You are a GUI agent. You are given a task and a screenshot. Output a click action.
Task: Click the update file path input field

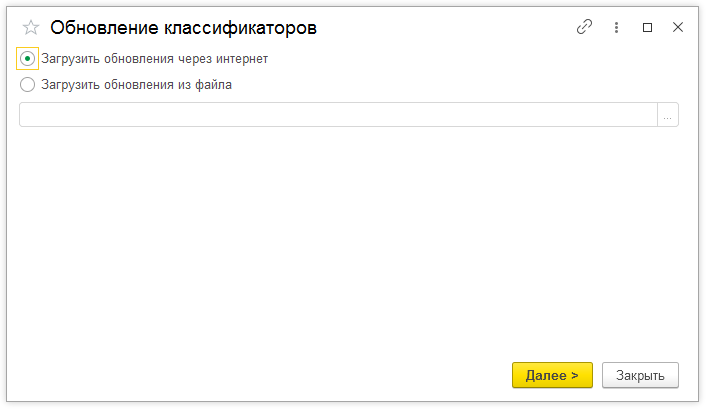(x=337, y=115)
